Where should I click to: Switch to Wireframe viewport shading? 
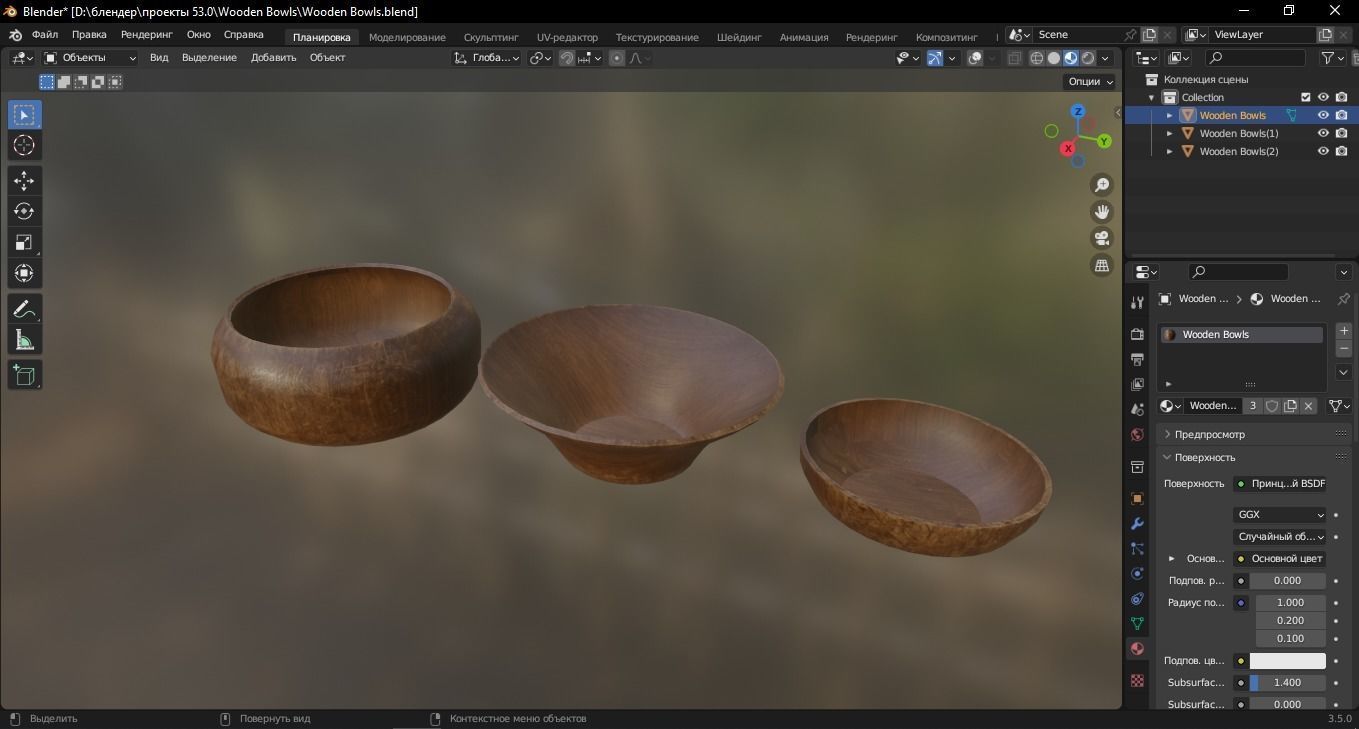[x=1036, y=58]
